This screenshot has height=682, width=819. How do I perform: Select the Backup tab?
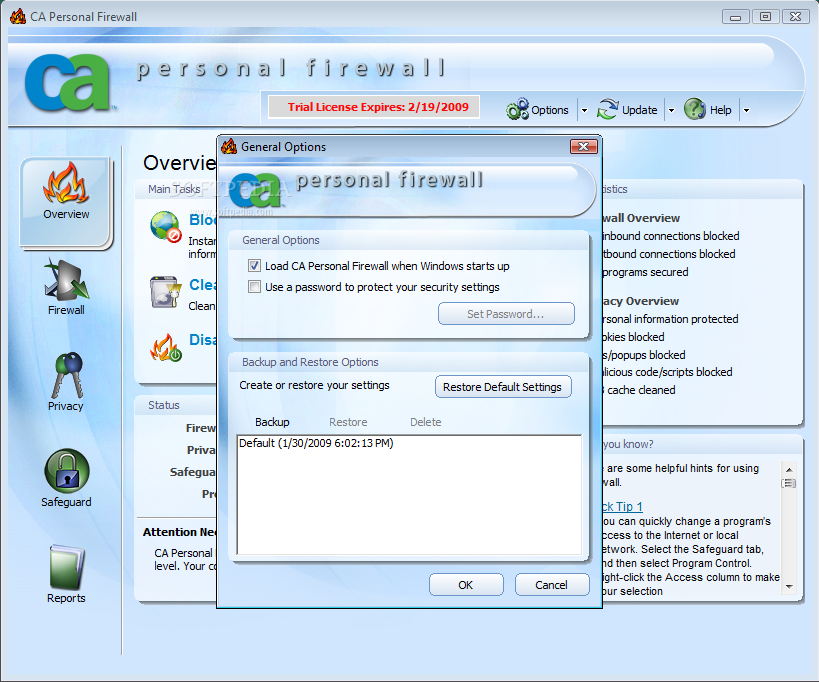[272, 422]
